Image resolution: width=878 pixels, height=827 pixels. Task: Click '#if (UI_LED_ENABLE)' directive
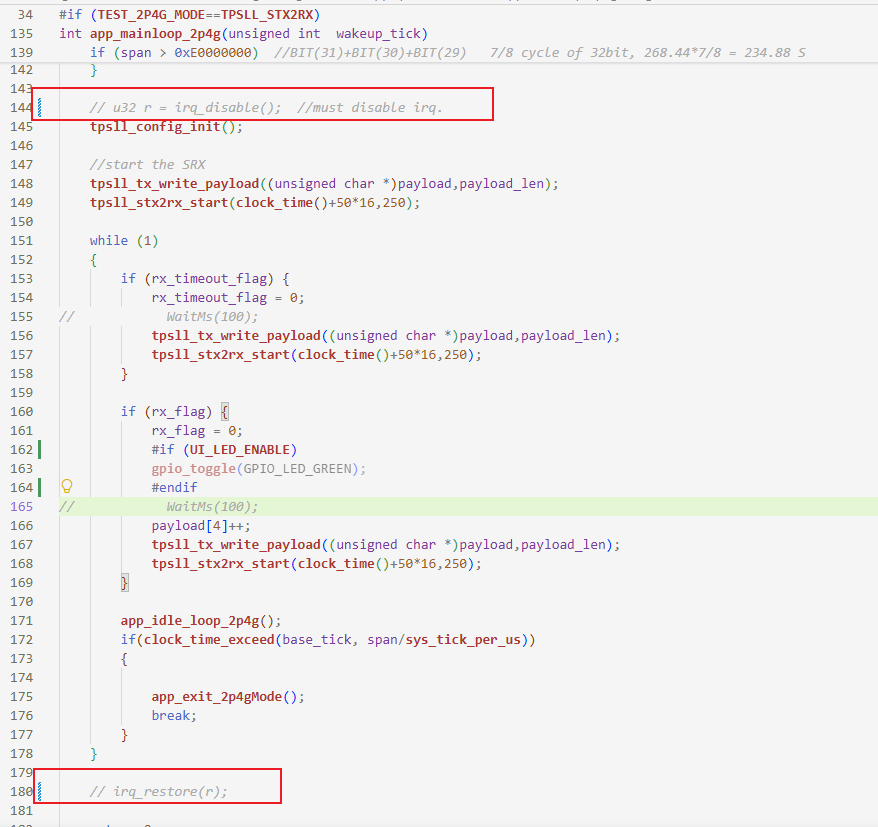click(x=224, y=450)
